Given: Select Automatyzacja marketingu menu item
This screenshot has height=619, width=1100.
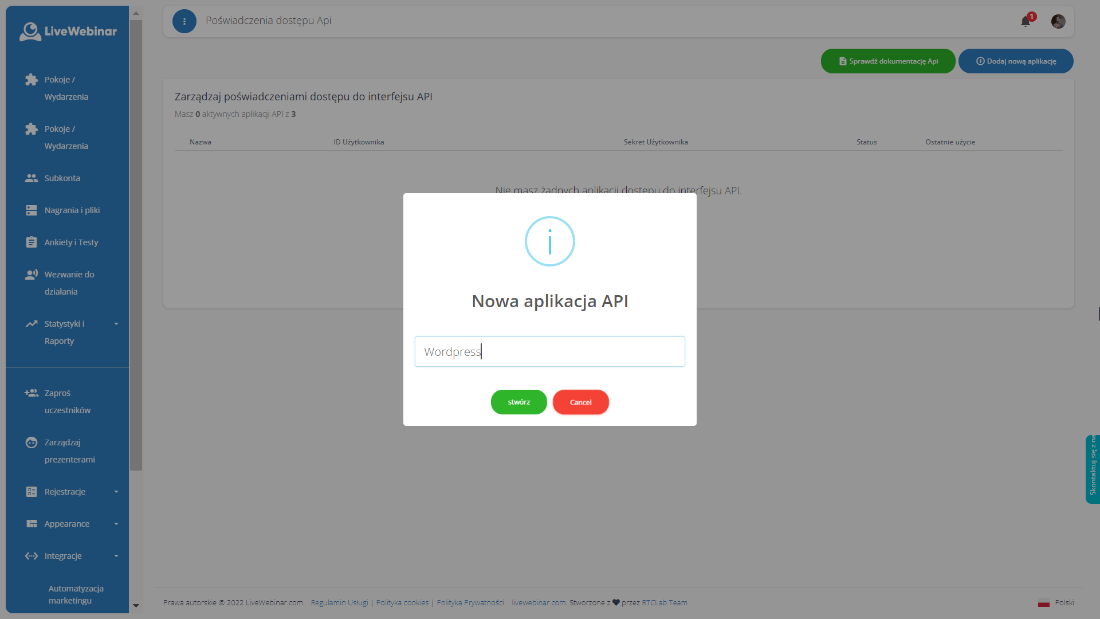Looking at the screenshot, I should [76, 594].
